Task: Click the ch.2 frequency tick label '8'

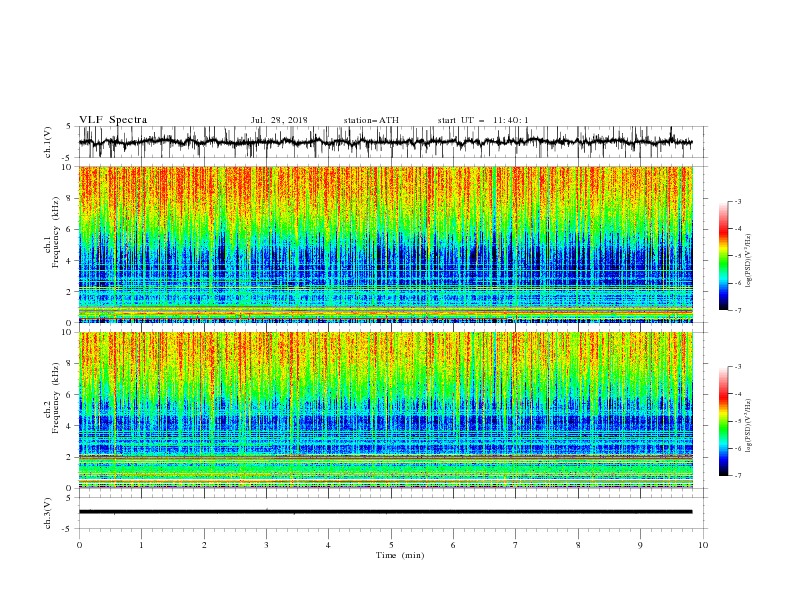Action: [x=70, y=364]
